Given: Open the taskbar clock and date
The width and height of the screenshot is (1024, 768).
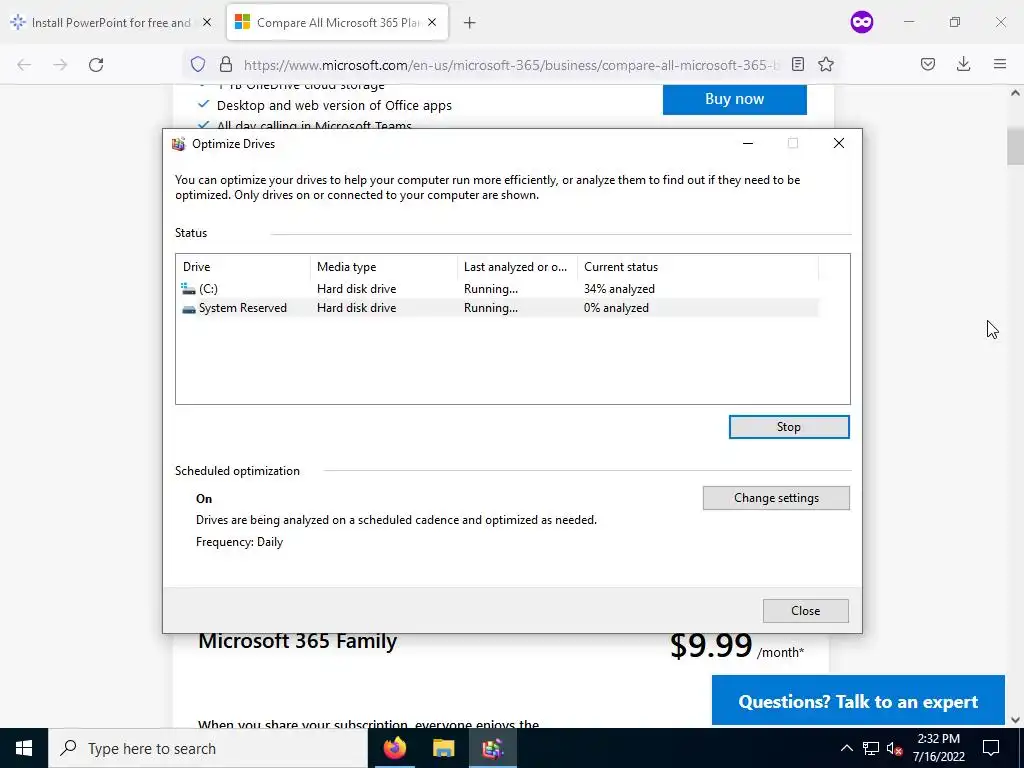Looking at the screenshot, I should [x=938, y=748].
